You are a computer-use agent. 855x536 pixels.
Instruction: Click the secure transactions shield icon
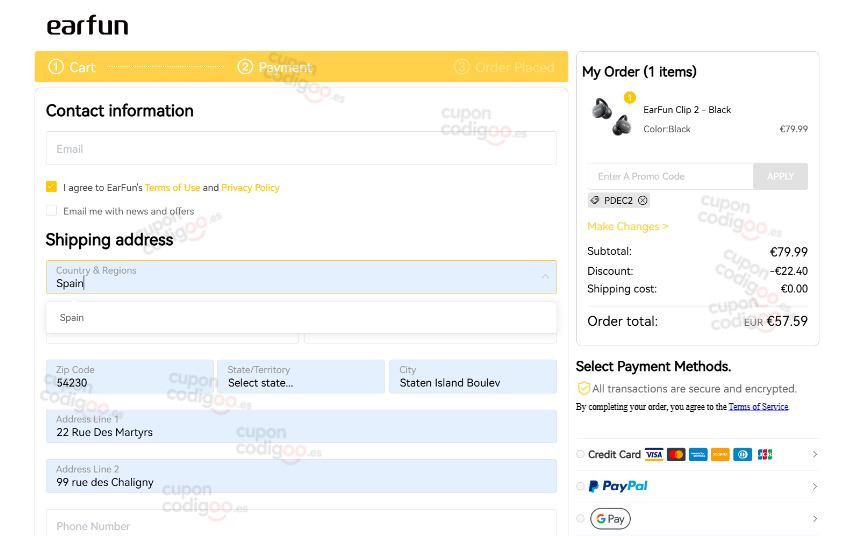(583, 388)
